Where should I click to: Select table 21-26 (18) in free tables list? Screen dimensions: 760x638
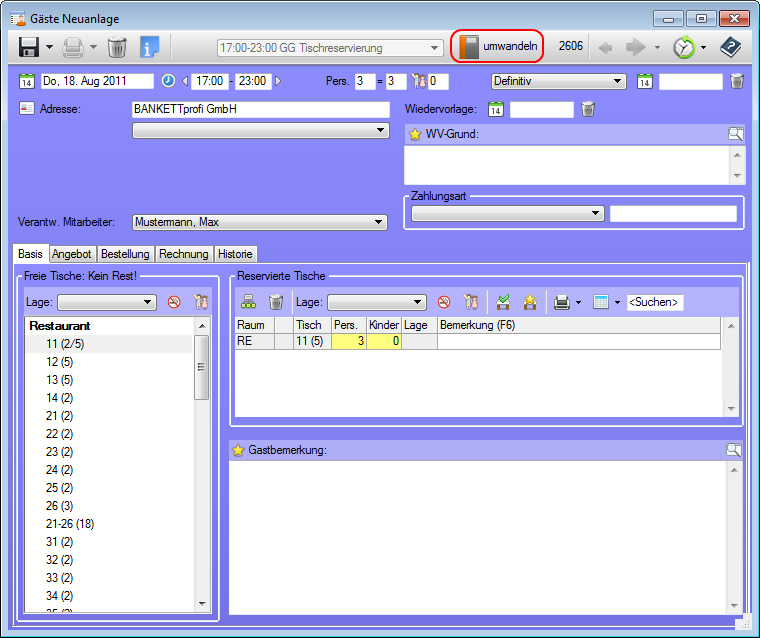pos(67,523)
